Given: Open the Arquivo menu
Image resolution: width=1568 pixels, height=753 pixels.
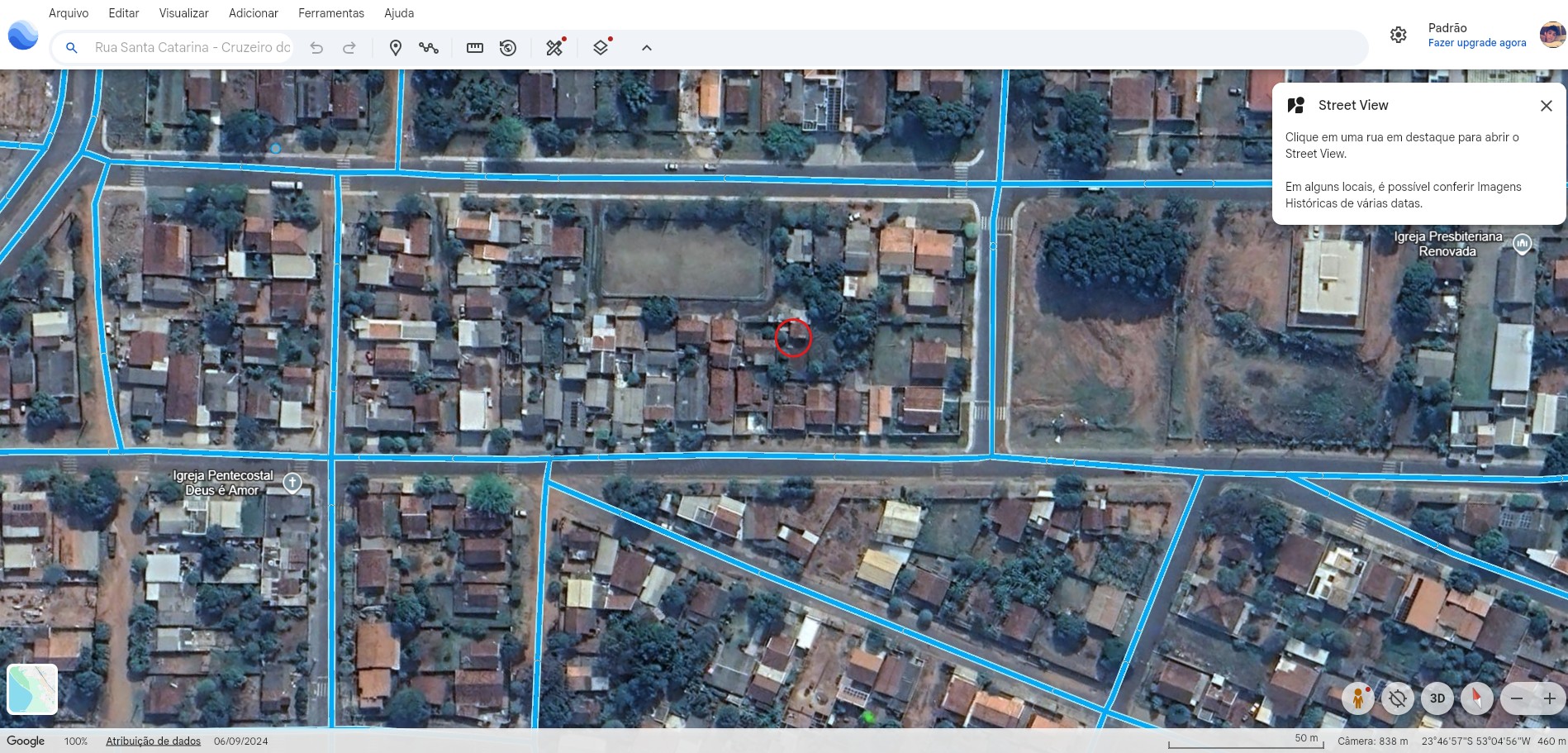Looking at the screenshot, I should 69,13.
